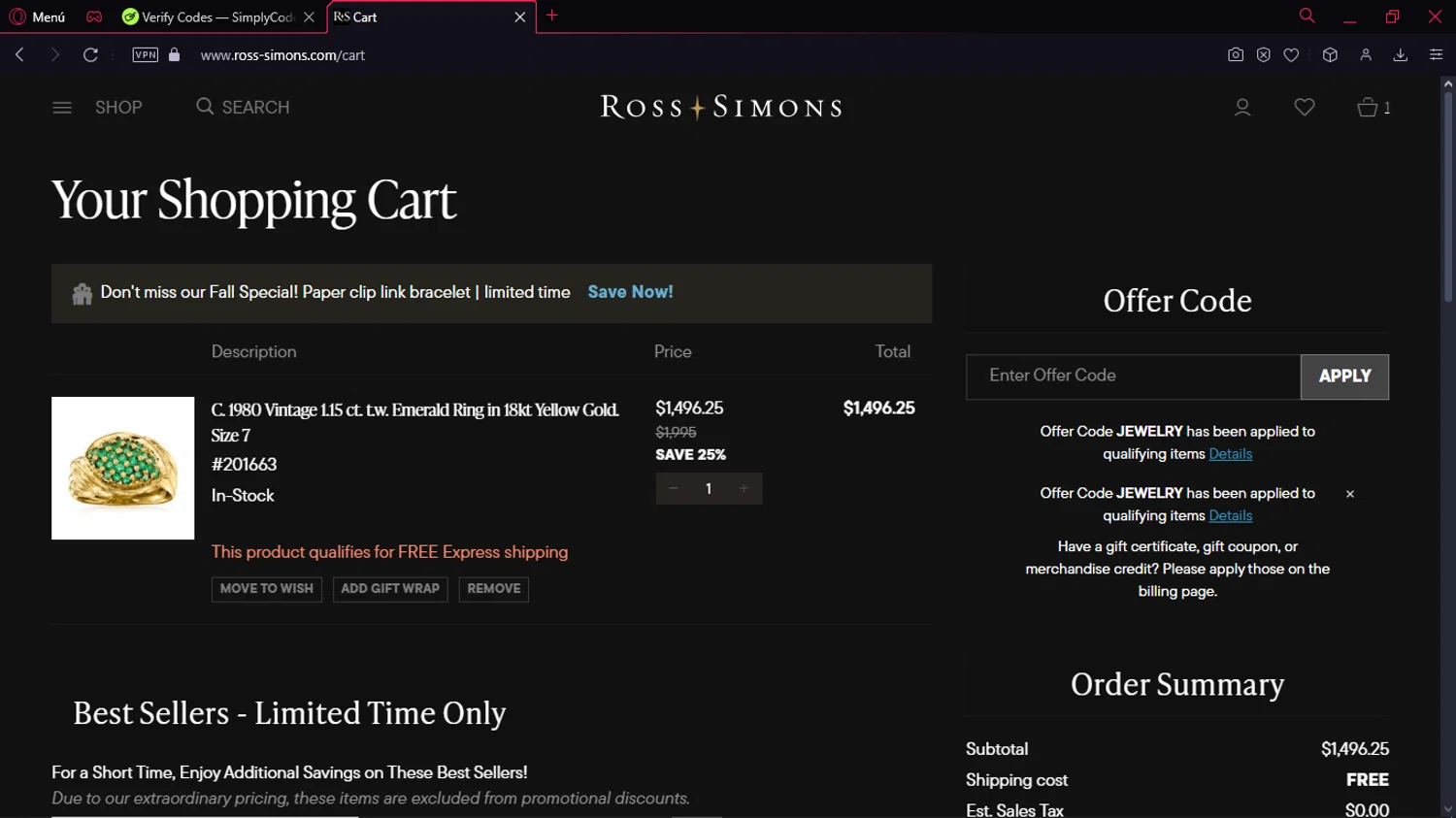This screenshot has height=818, width=1456.
Task: Remove the JEWELRY offer code with X
Action: pos(1350,494)
